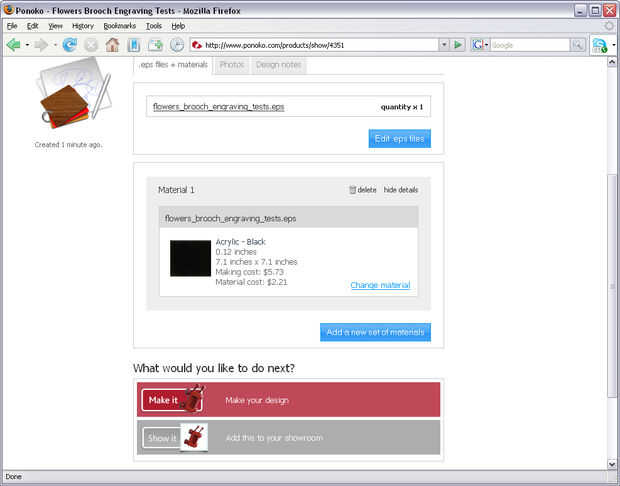
Task: Click delete for Material 1
Action: tap(367, 190)
